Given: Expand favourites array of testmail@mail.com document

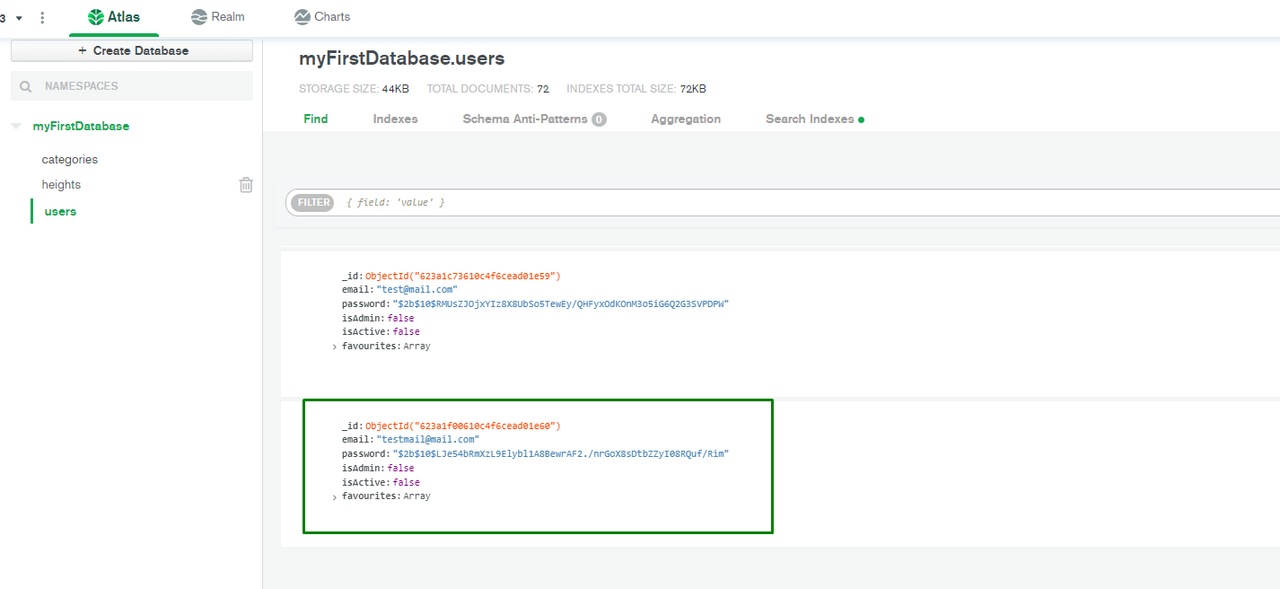Looking at the screenshot, I should [x=334, y=497].
